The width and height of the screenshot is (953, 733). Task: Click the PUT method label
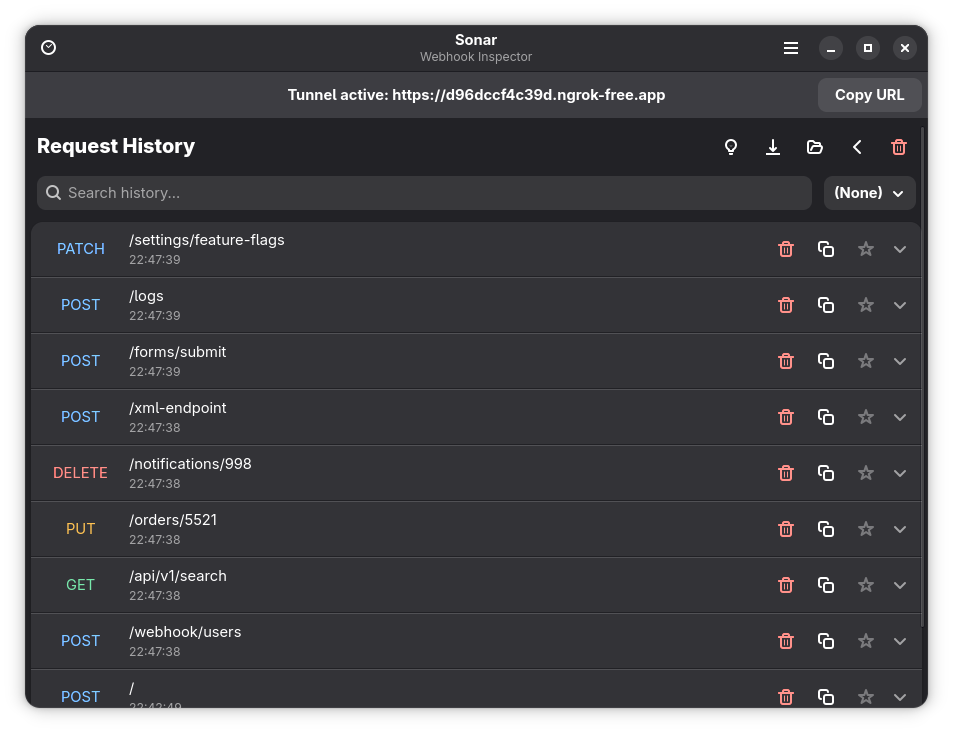click(x=80, y=529)
